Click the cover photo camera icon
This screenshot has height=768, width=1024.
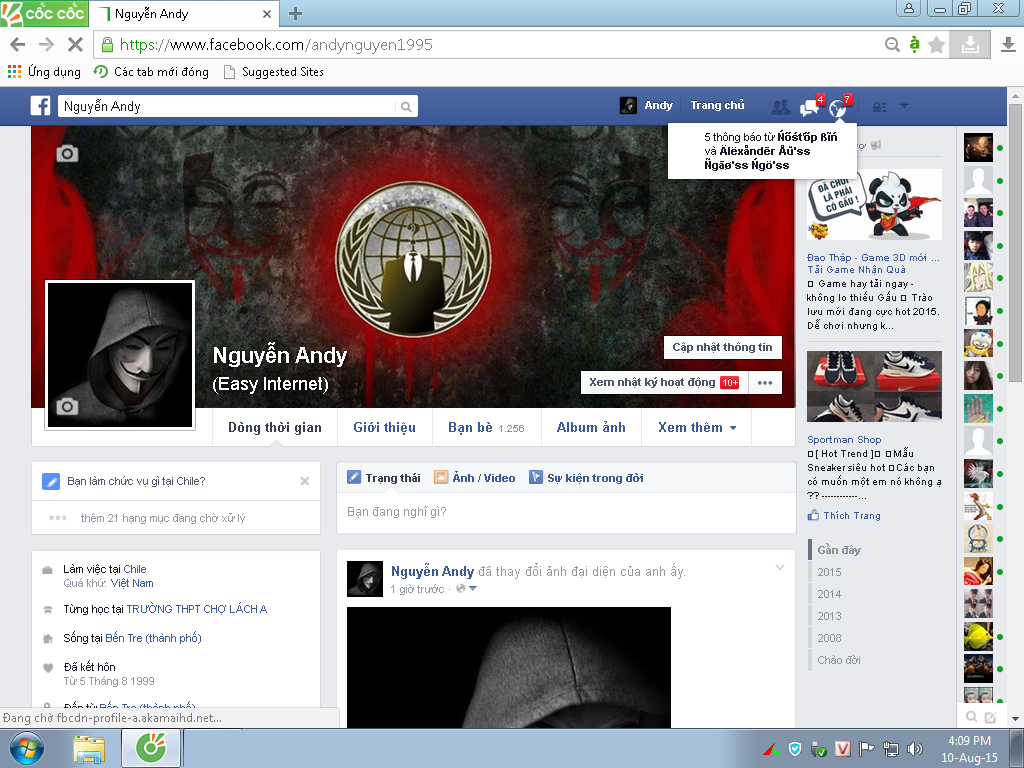tap(67, 154)
